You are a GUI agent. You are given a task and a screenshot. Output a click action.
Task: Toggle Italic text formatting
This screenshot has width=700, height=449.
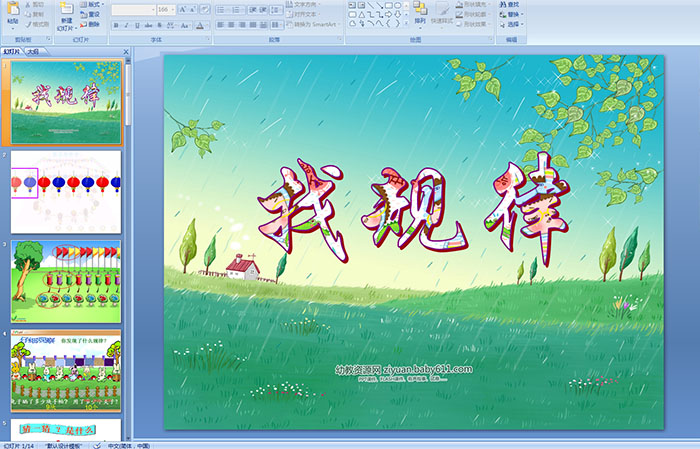(x=126, y=25)
